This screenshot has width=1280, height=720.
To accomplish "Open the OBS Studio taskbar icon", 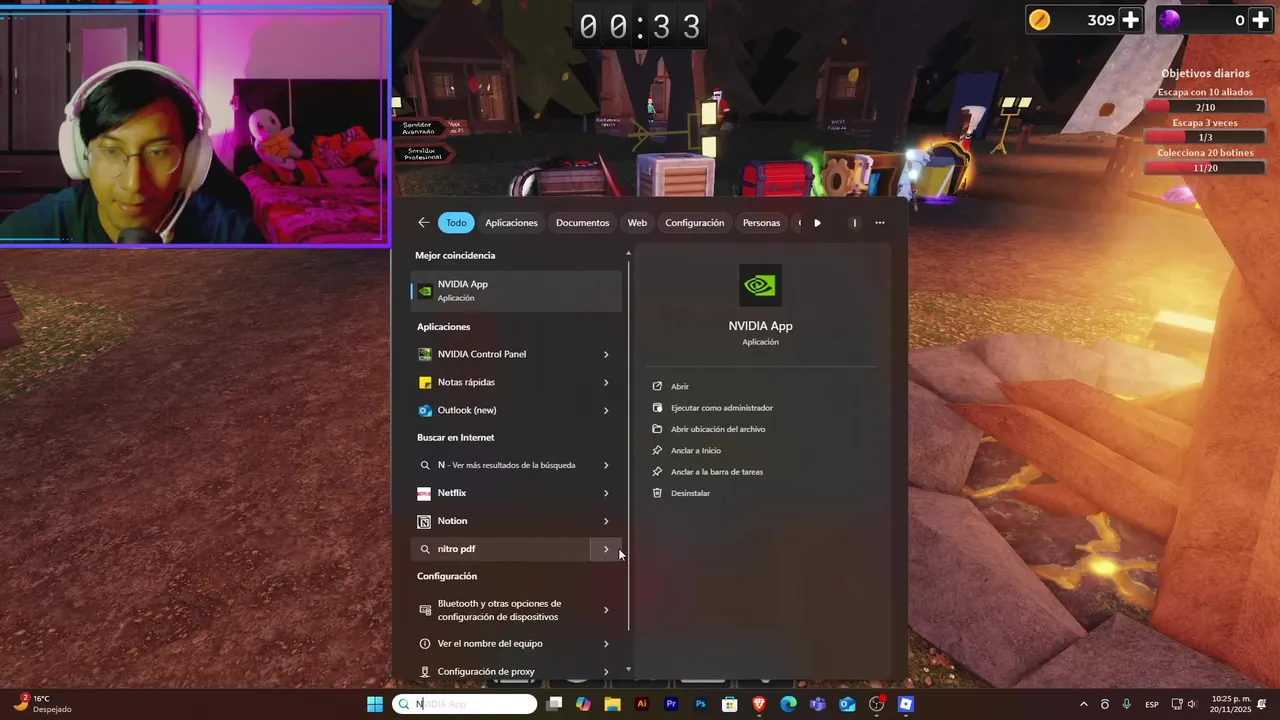I will (x=877, y=704).
